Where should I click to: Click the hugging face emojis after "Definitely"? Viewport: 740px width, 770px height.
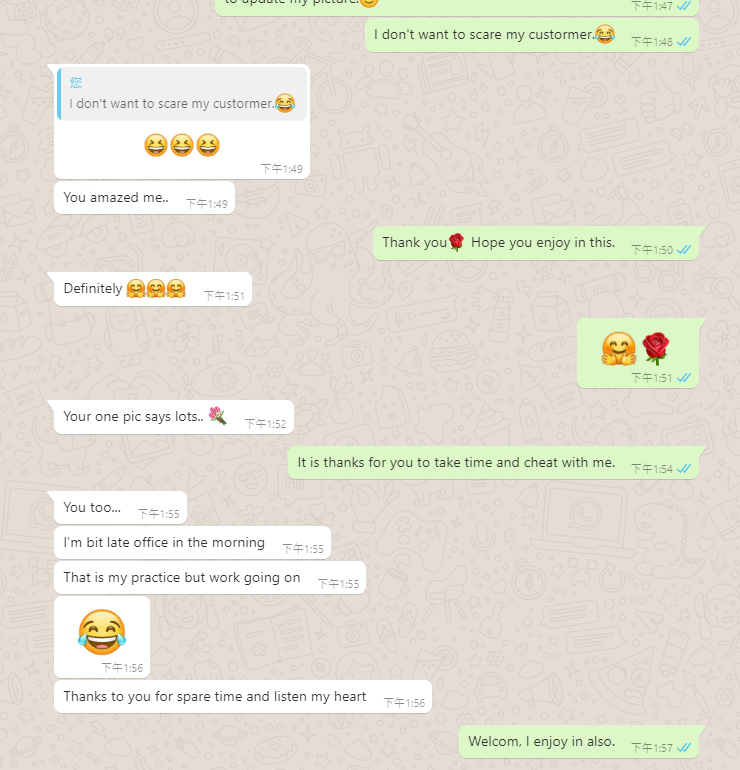156,288
